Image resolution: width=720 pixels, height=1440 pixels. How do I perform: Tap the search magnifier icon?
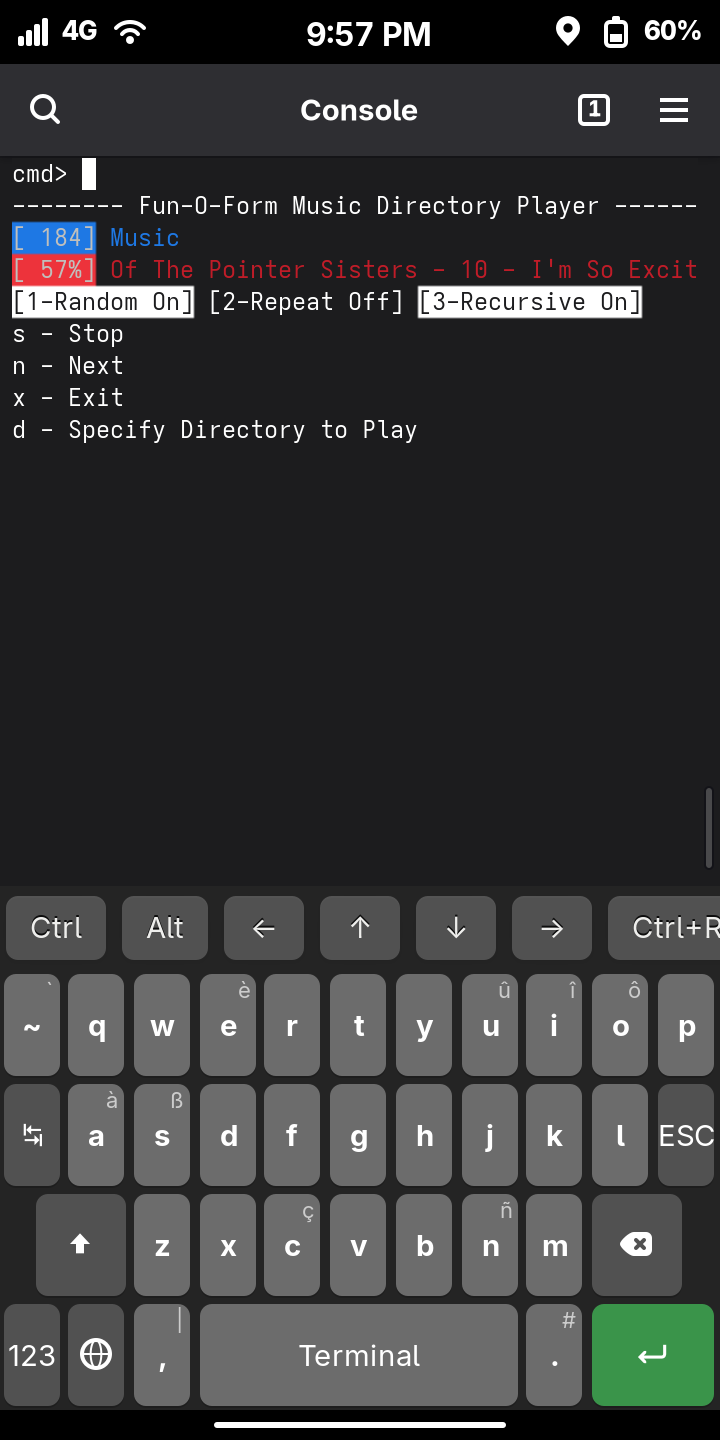click(x=45, y=110)
